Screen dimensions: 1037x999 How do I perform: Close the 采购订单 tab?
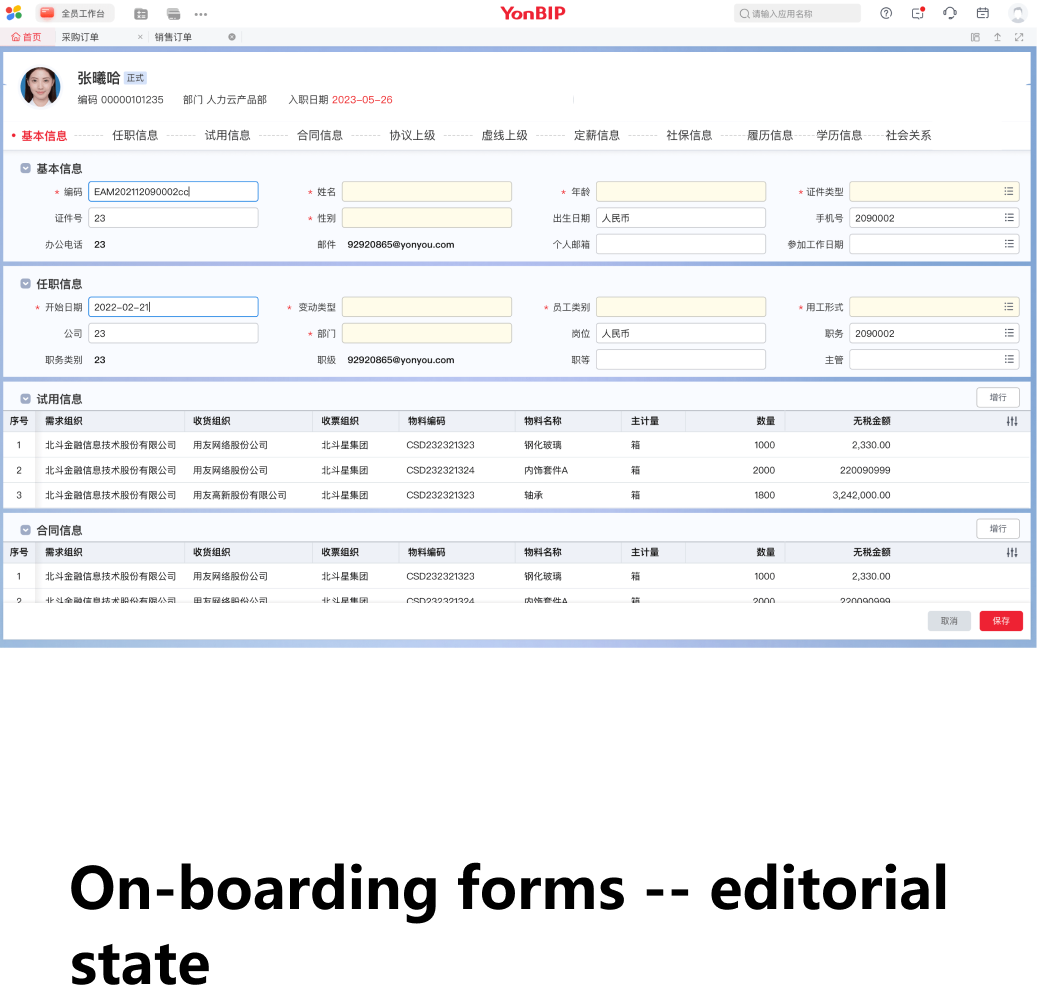click(140, 37)
